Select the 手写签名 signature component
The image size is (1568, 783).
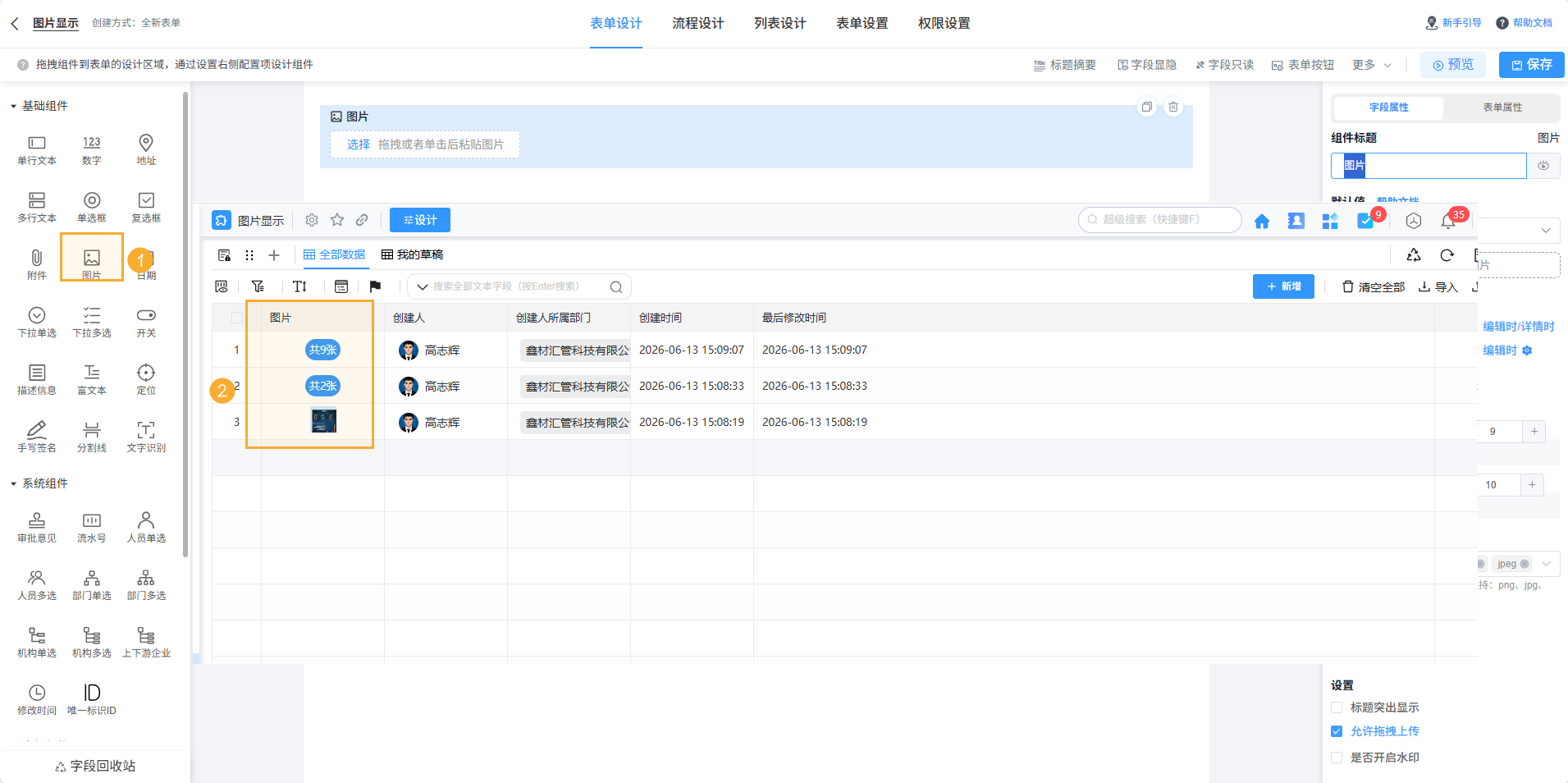(x=37, y=437)
